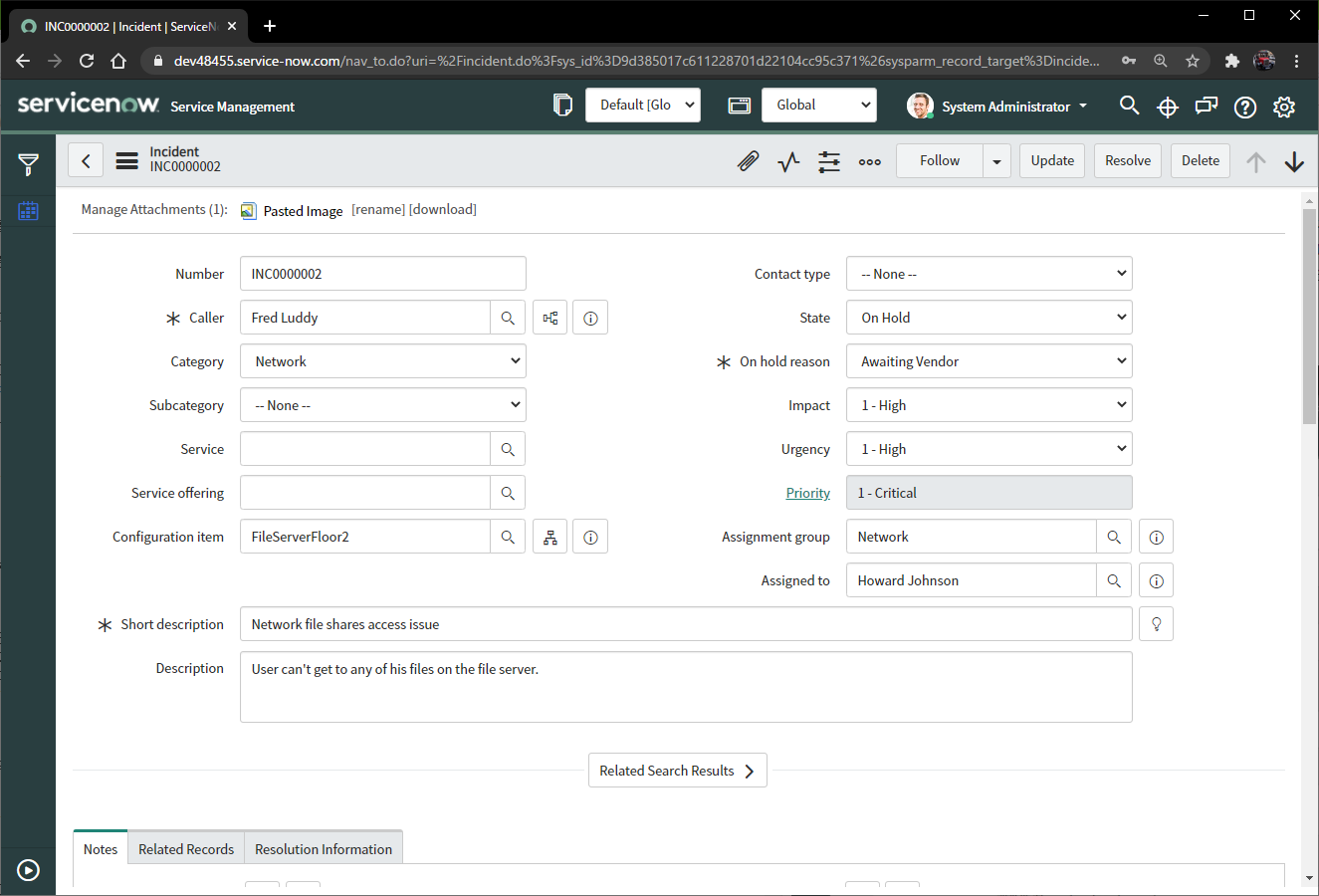This screenshot has width=1319, height=896.
Task: Click the lightbulb icon beside Short description
Action: [1155, 623]
